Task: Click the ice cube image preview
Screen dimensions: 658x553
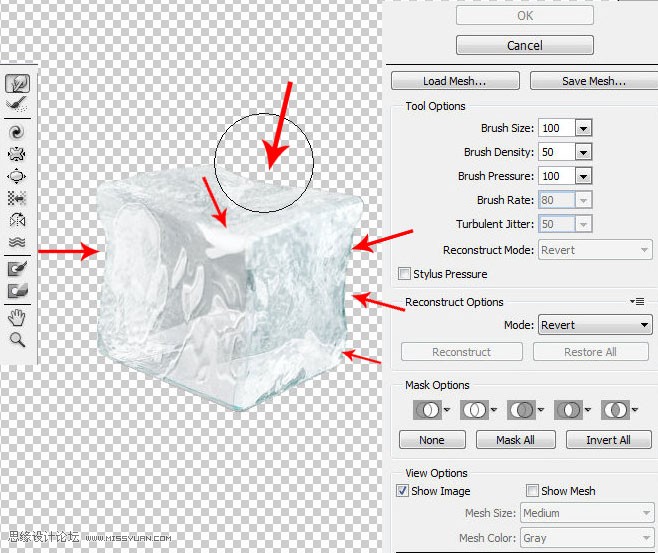Action: tap(229, 290)
